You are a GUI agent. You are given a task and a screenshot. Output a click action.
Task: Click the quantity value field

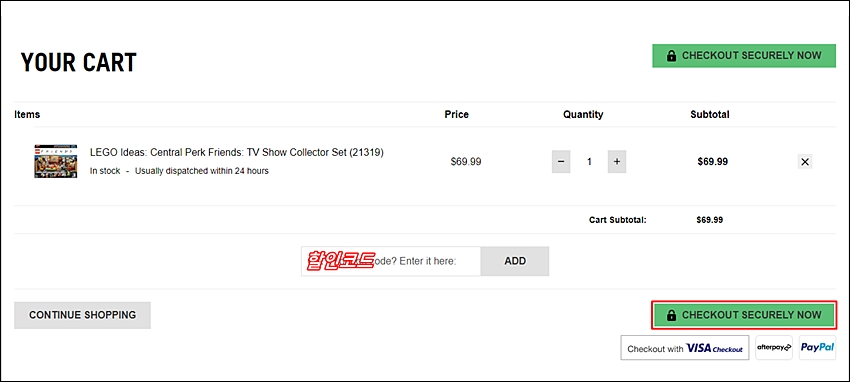[x=589, y=161]
